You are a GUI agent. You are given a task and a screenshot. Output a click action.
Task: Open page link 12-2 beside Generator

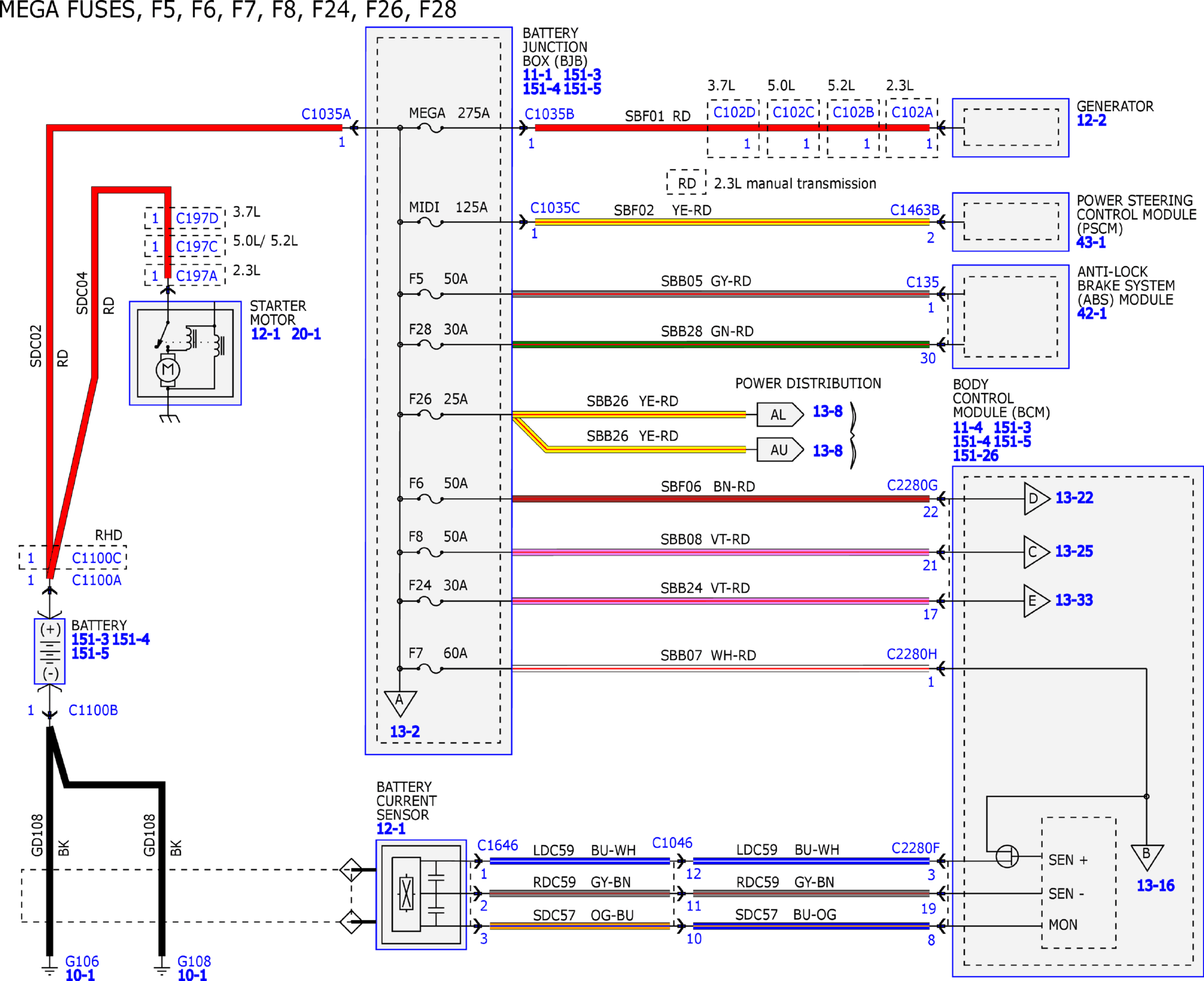pyautogui.click(x=1092, y=120)
